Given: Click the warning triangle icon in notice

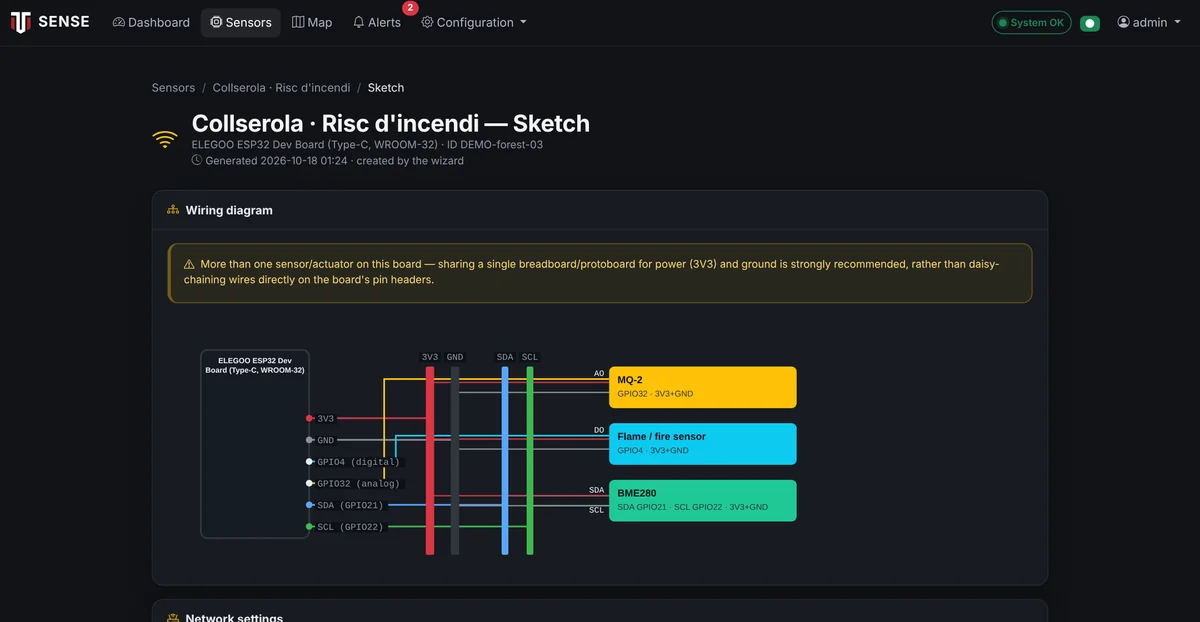Looking at the screenshot, I should point(189,264).
